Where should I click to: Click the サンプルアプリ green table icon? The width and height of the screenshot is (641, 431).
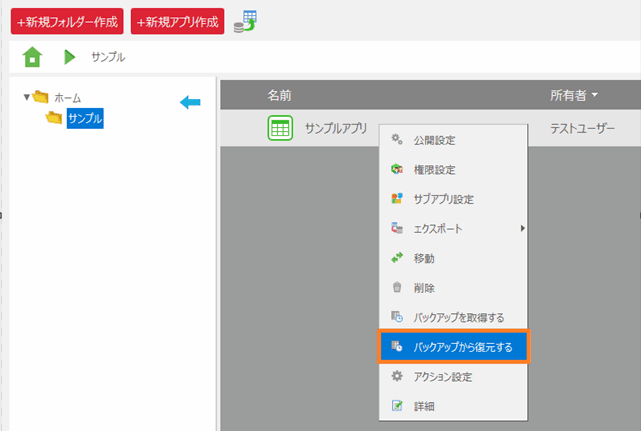point(280,128)
